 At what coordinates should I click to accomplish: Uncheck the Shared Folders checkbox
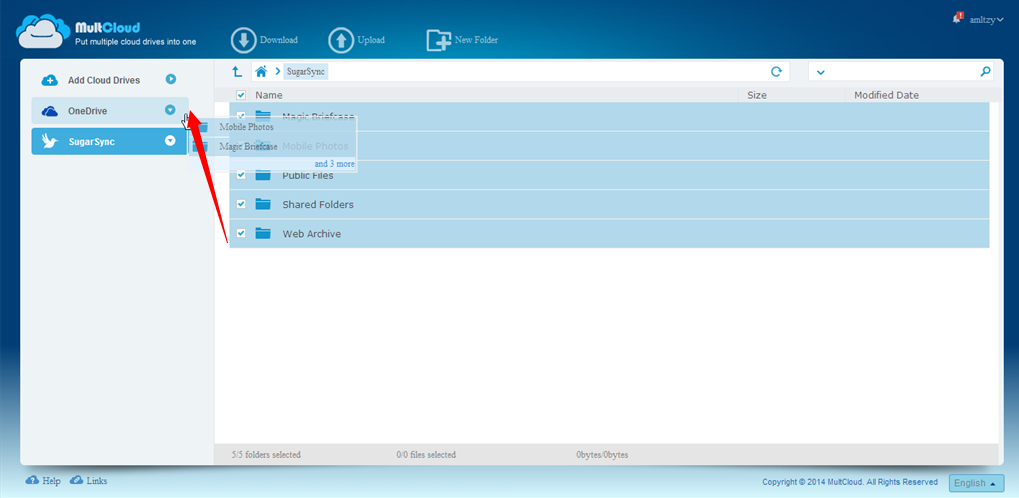click(241, 205)
